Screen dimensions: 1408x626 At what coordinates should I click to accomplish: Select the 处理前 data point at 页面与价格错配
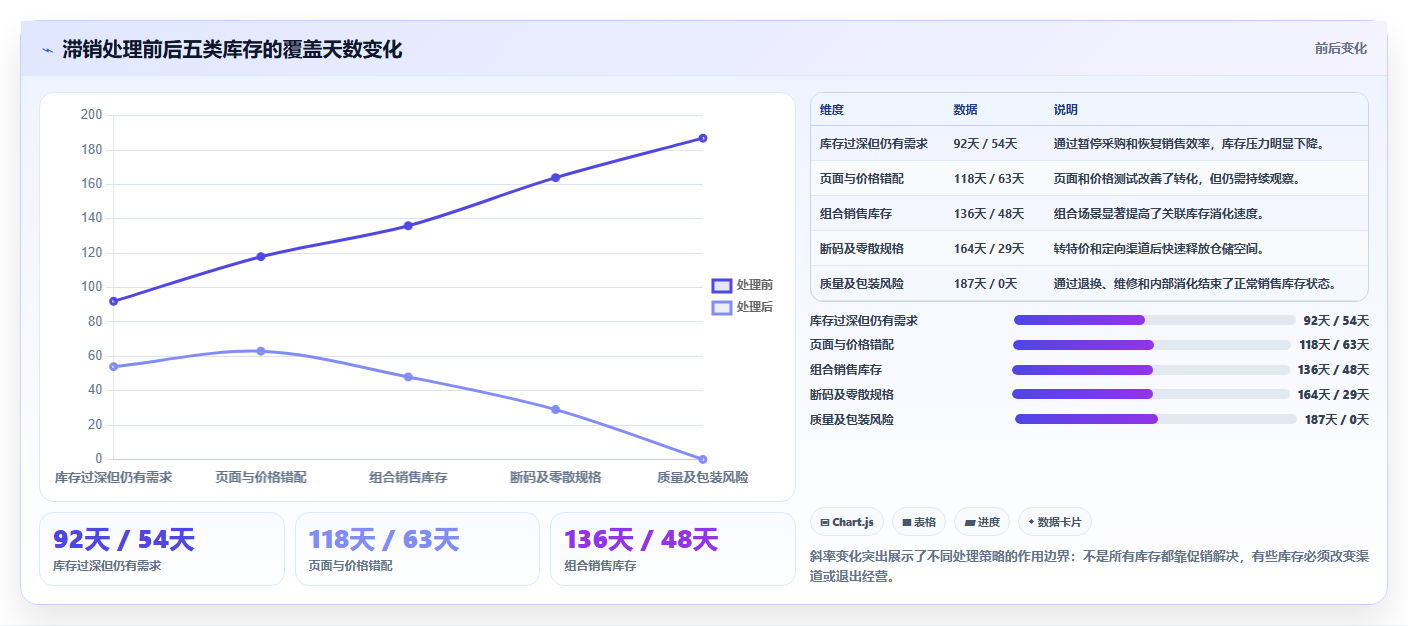click(x=261, y=257)
